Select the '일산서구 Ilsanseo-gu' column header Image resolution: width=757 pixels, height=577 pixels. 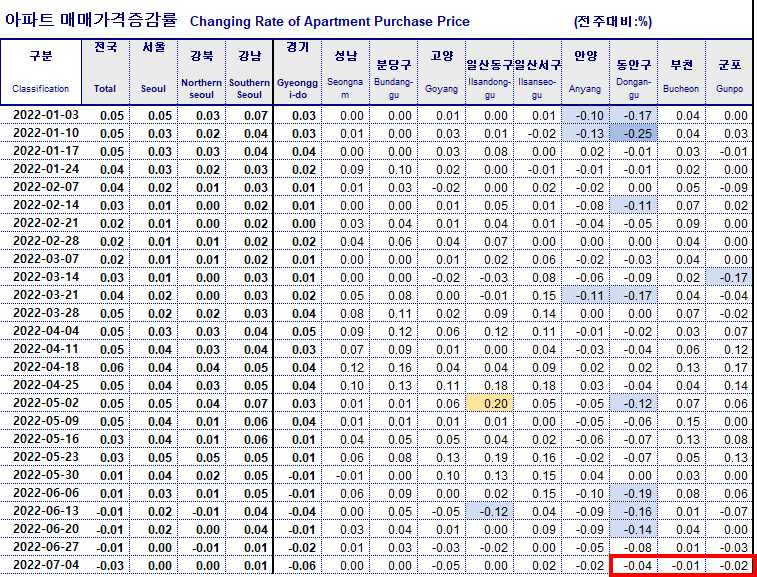537,72
